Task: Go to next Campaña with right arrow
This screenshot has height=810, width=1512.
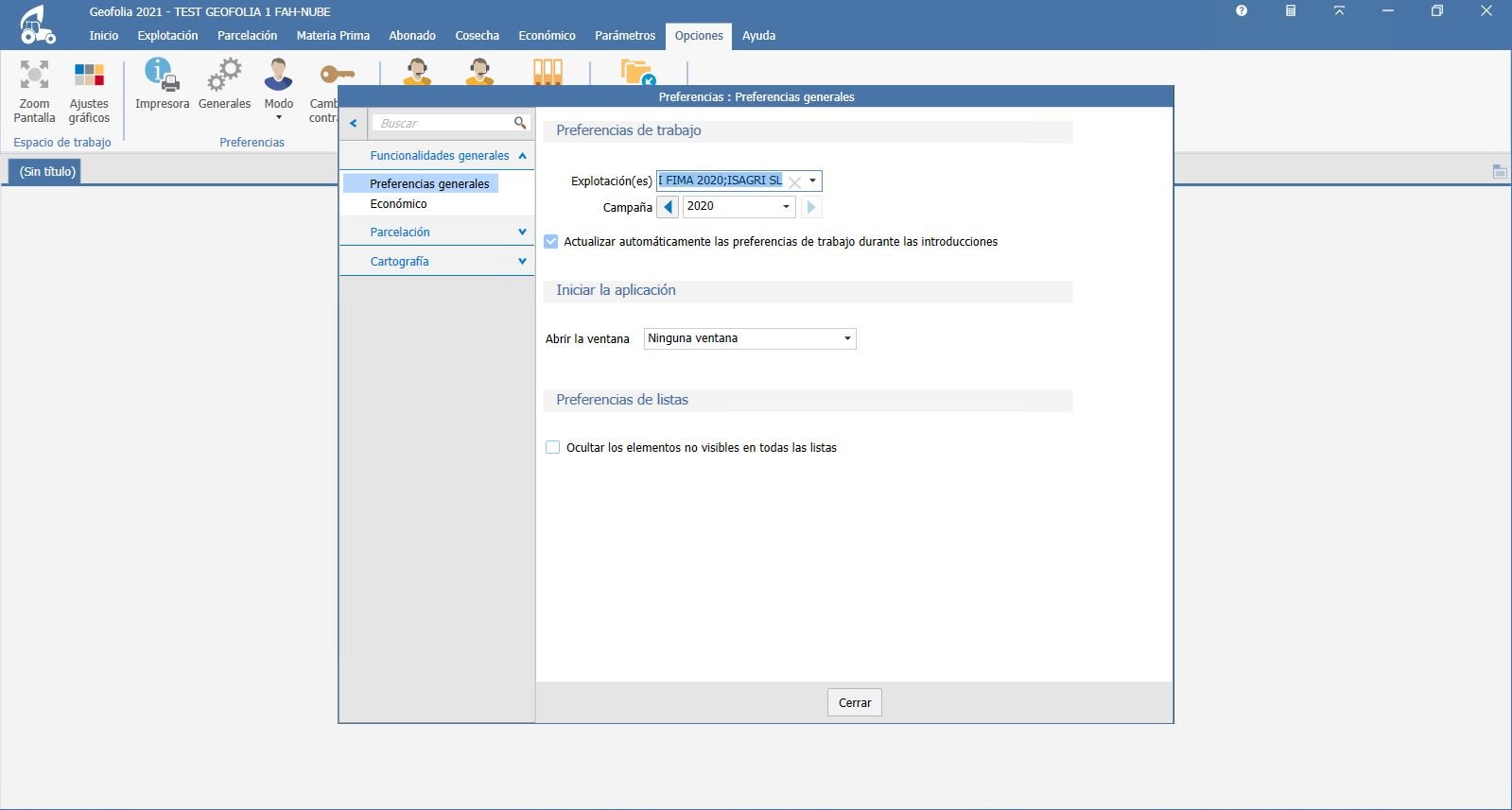Action: (x=810, y=207)
